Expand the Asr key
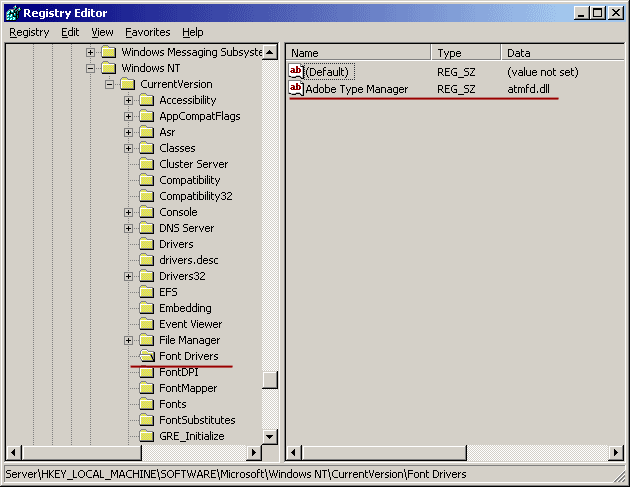630x487 pixels. point(128,133)
